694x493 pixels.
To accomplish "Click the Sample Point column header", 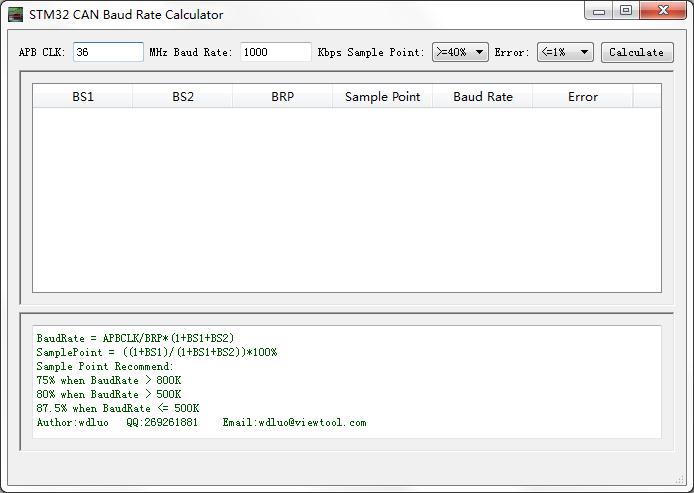I will [382, 97].
